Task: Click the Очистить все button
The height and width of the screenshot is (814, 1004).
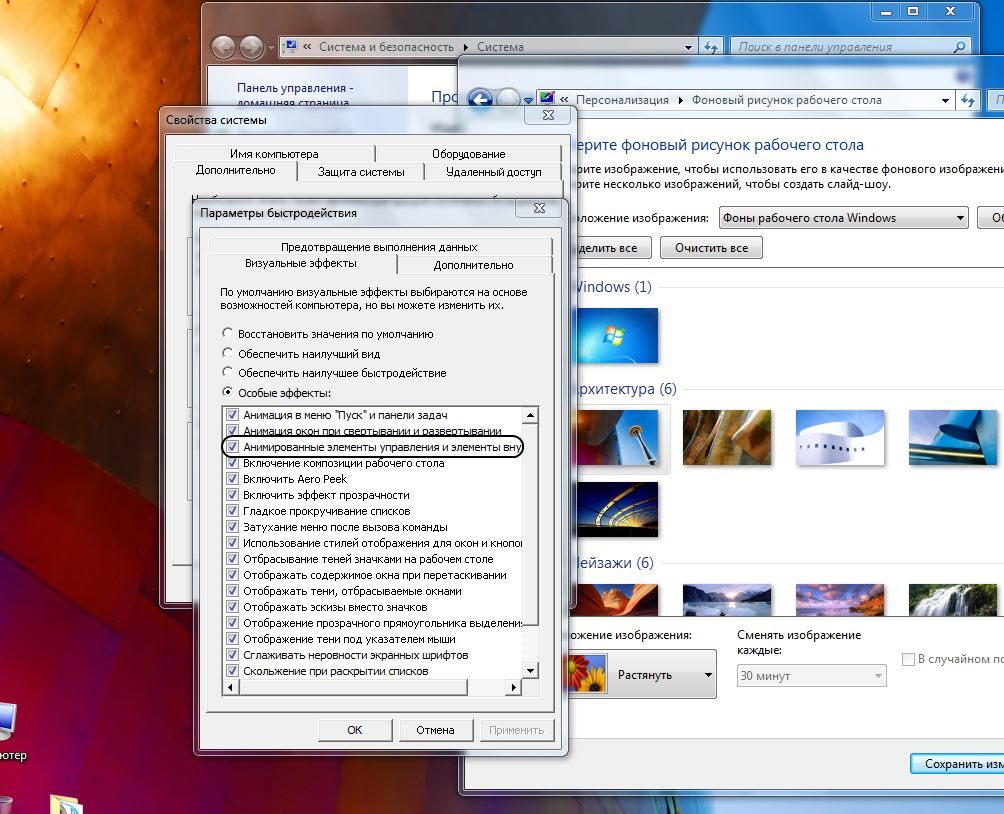Action: pyautogui.click(x=711, y=248)
